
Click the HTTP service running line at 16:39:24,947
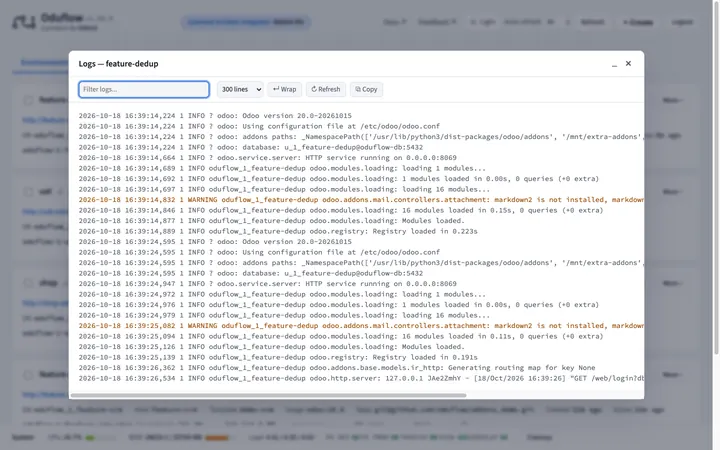pyautogui.click(x=268, y=284)
